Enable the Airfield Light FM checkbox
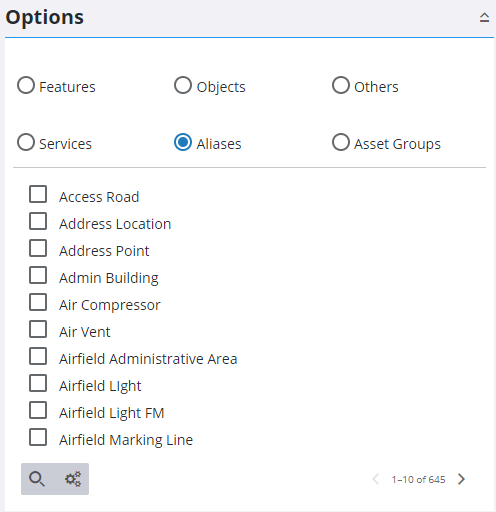This screenshot has width=496, height=512. tap(38, 410)
